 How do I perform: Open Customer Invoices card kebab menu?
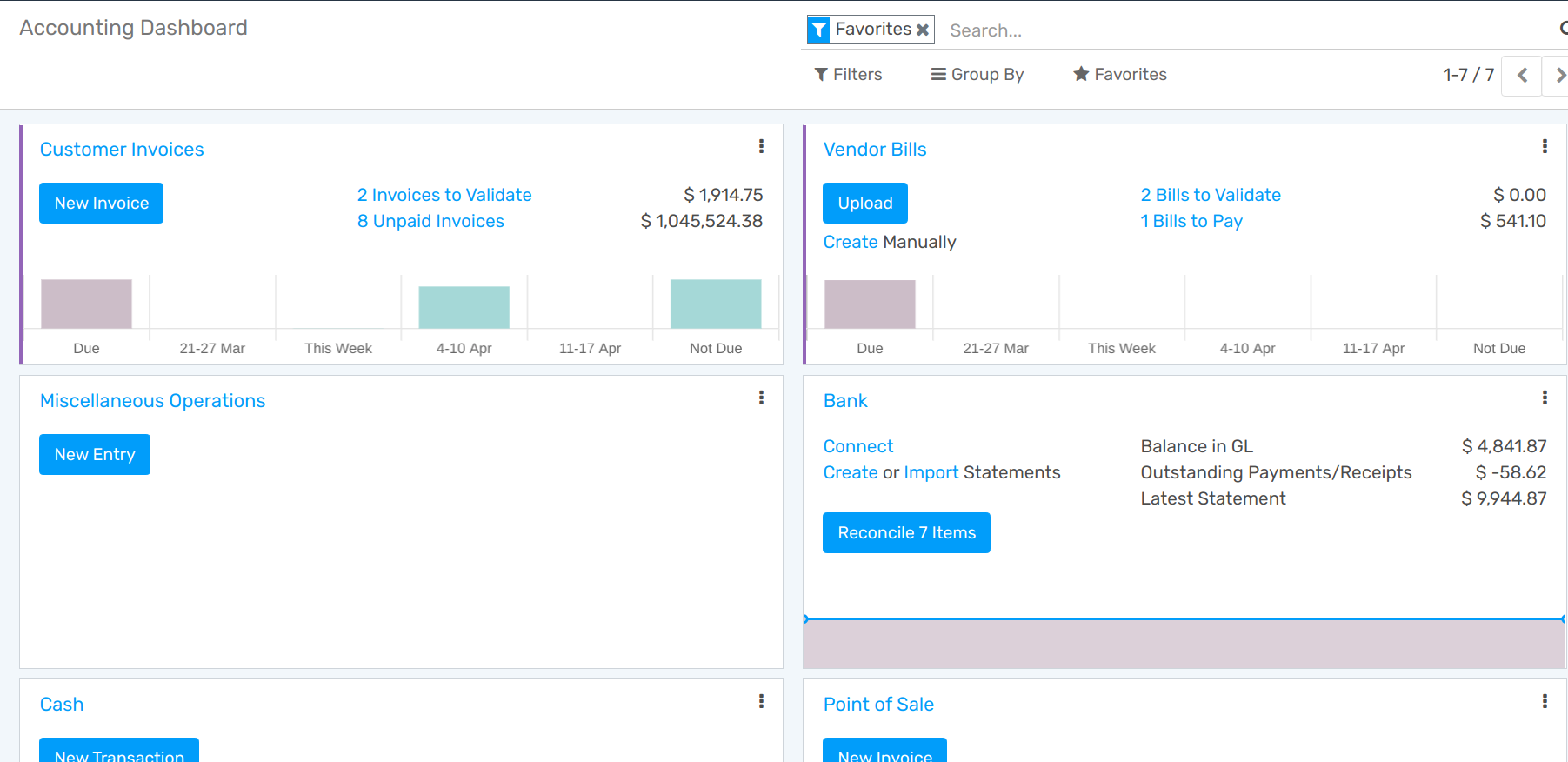point(761,146)
